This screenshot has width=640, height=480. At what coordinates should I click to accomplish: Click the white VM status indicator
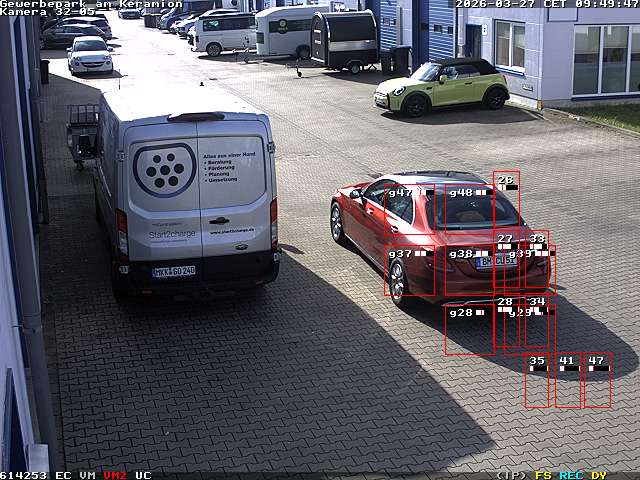88,475
